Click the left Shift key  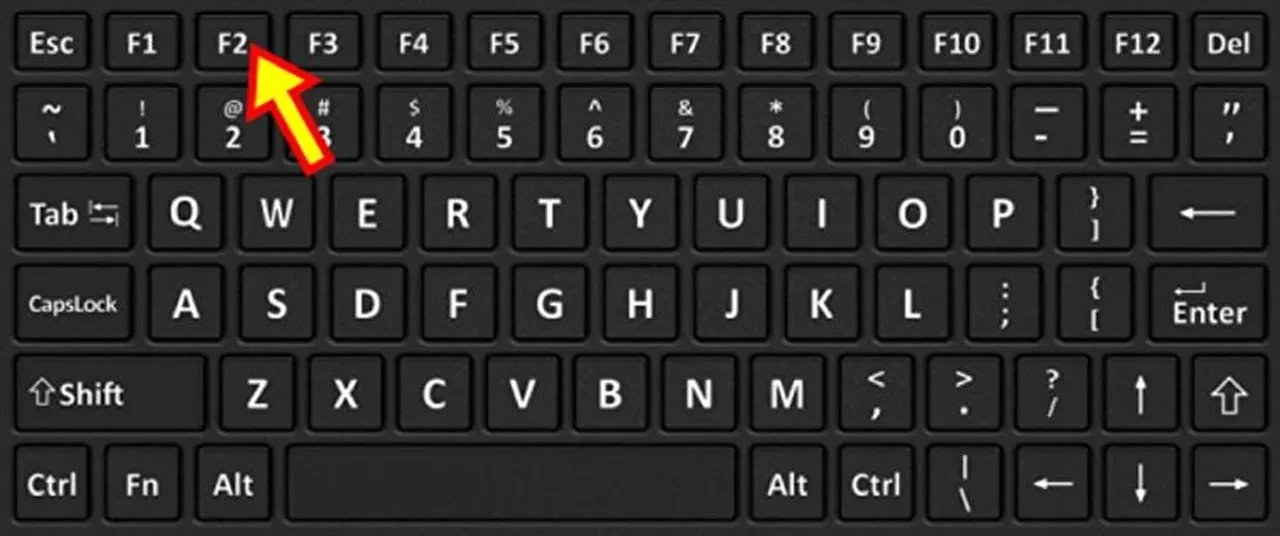[x=108, y=393]
